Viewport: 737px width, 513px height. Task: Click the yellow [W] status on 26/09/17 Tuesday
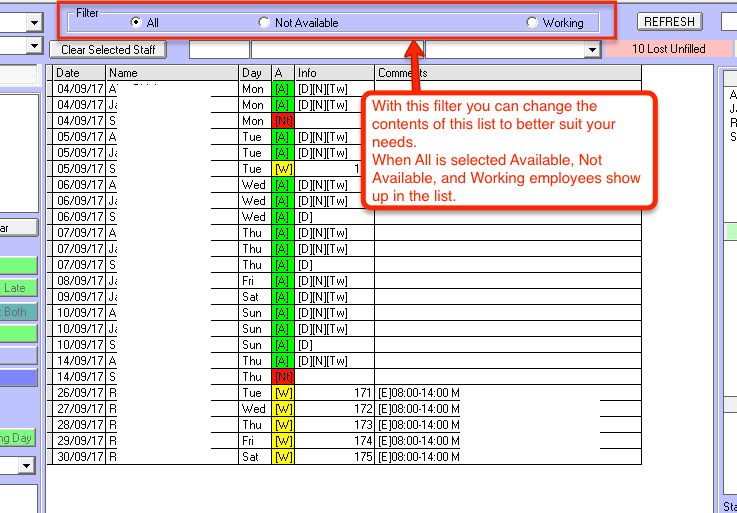[x=282, y=393]
